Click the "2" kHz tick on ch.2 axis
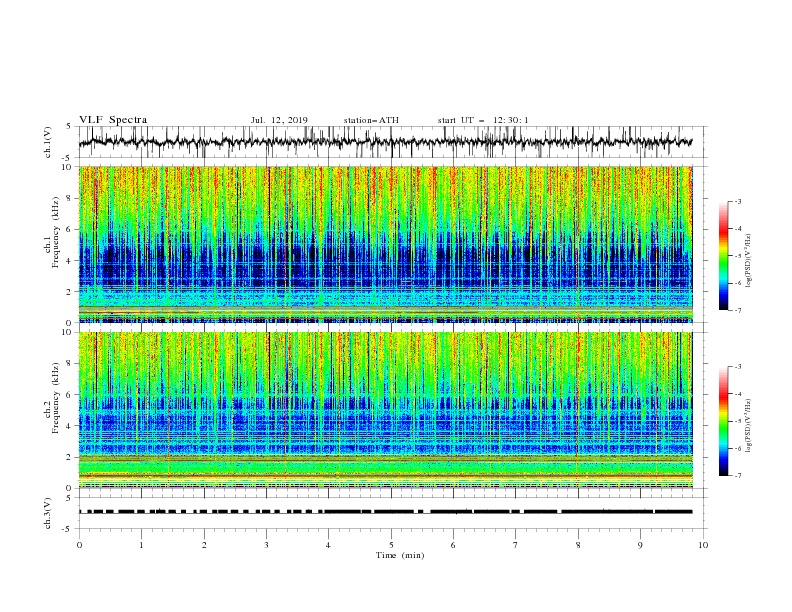 click(71, 457)
